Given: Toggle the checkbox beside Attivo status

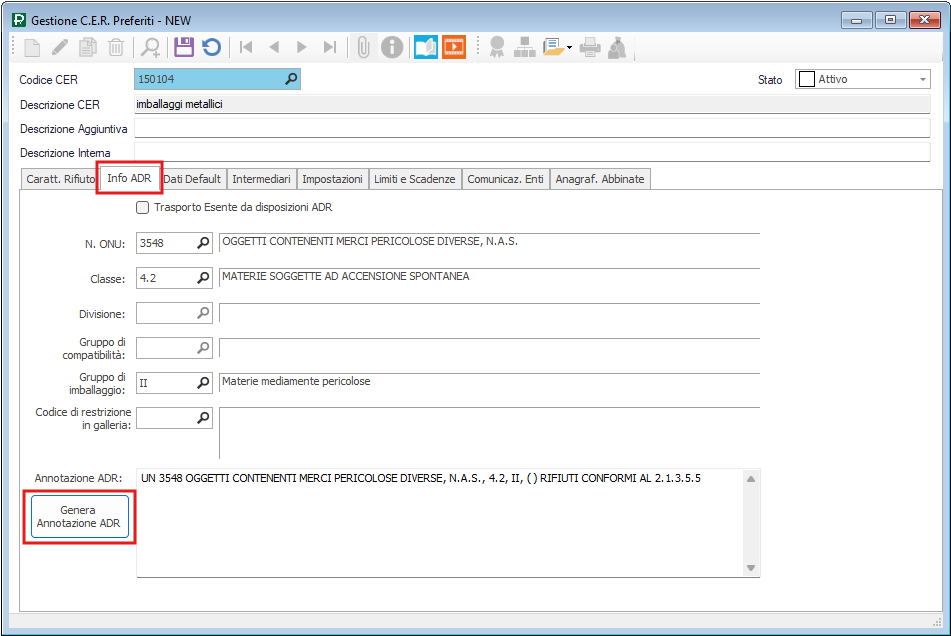Looking at the screenshot, I should tap(805, 80).
